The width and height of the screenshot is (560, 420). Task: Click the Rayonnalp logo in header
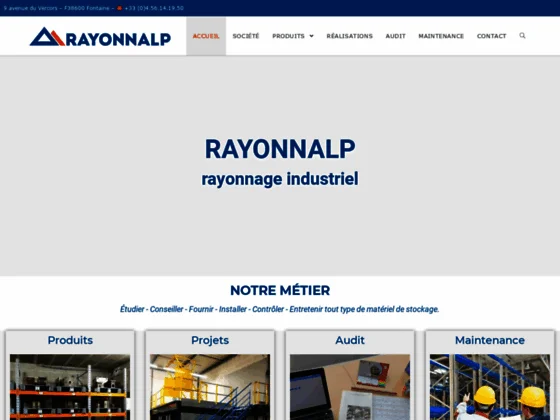pos(100,37)
